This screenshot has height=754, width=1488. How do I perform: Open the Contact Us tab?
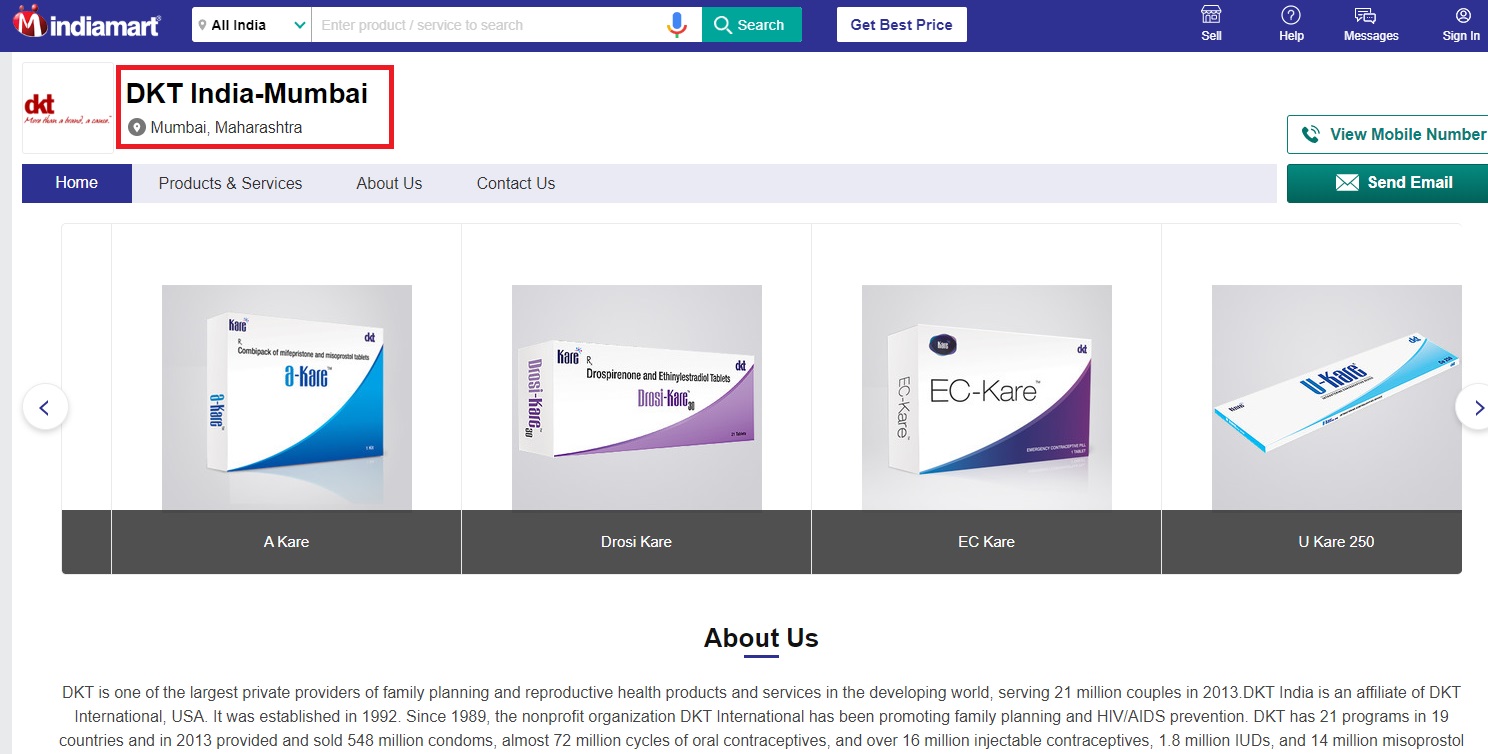516,183
